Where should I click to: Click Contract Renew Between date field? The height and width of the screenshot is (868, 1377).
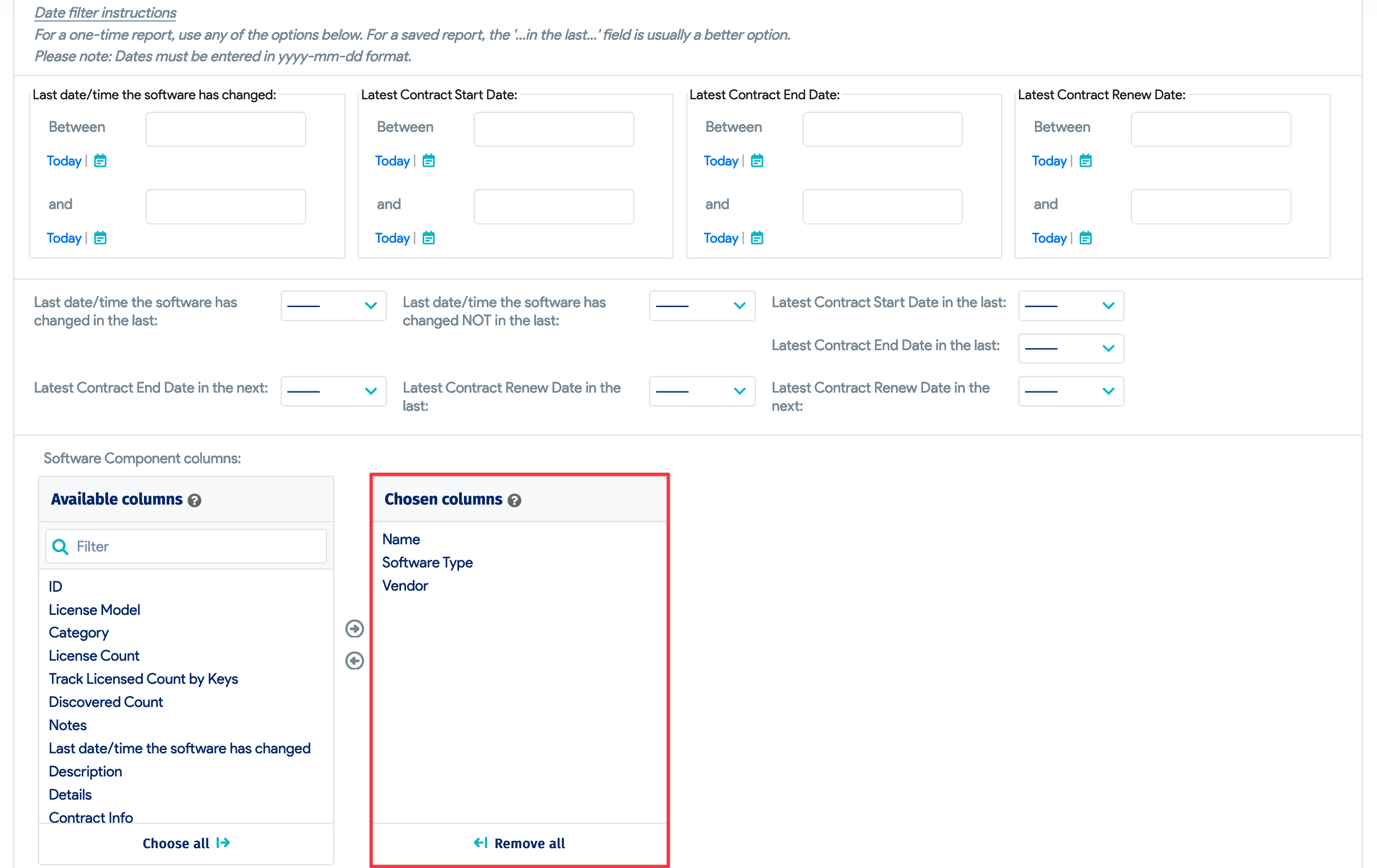tap(1210, 129)
